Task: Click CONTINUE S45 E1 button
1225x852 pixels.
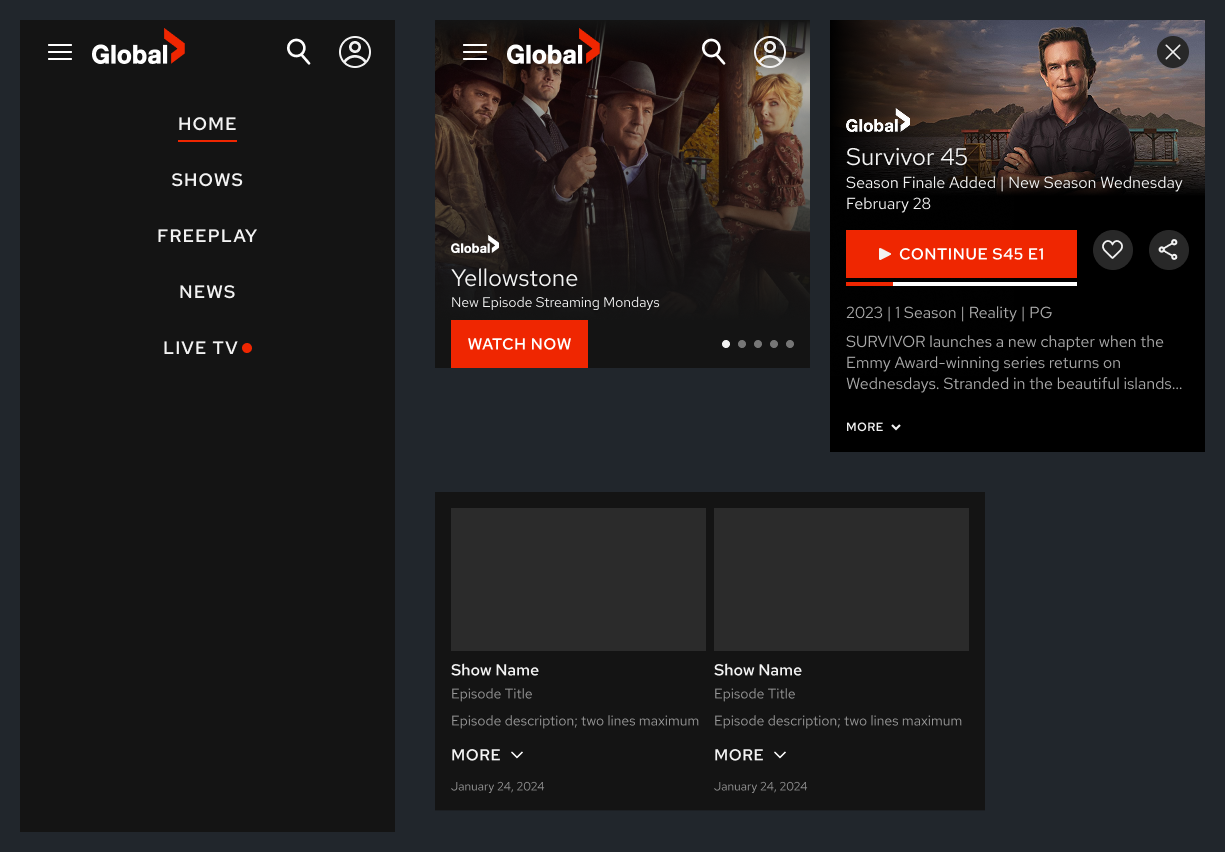Action: (x=961, y=254)
